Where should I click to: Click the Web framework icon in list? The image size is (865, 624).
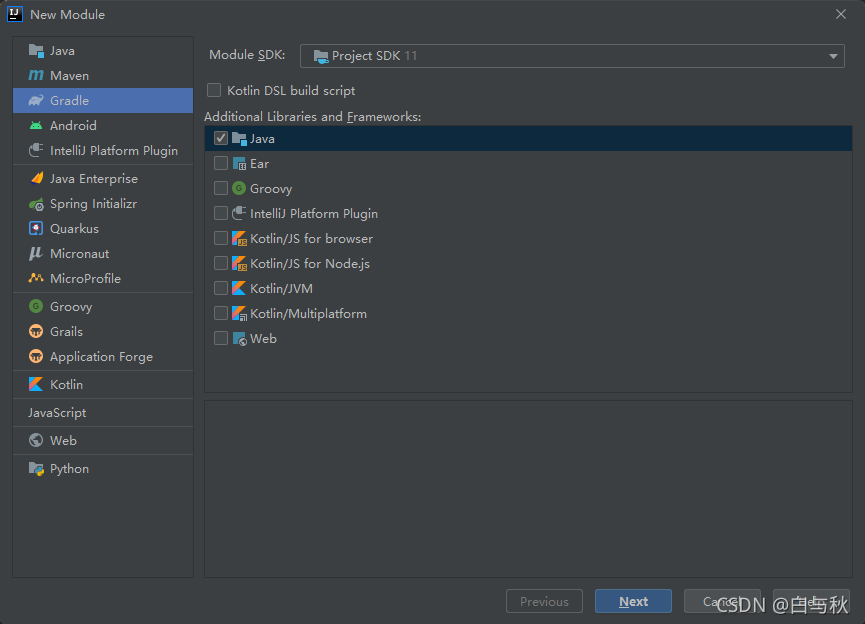tap(239, 339)
